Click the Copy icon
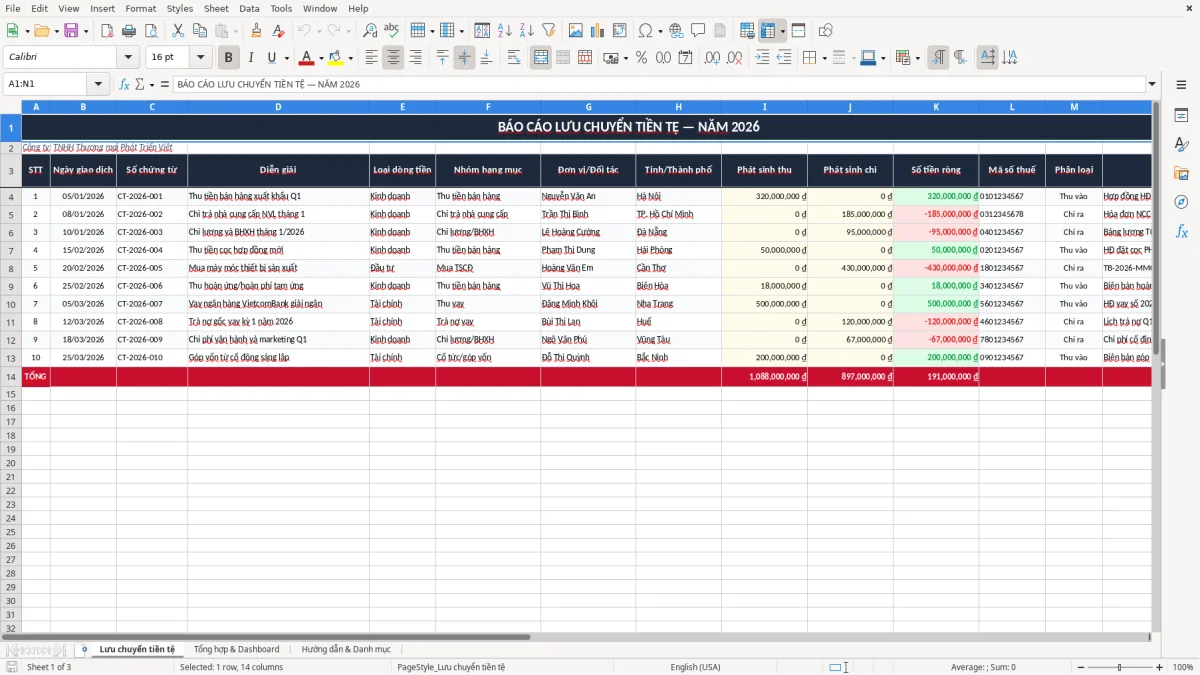The image size is (1200, 675). tap(200, 31)
